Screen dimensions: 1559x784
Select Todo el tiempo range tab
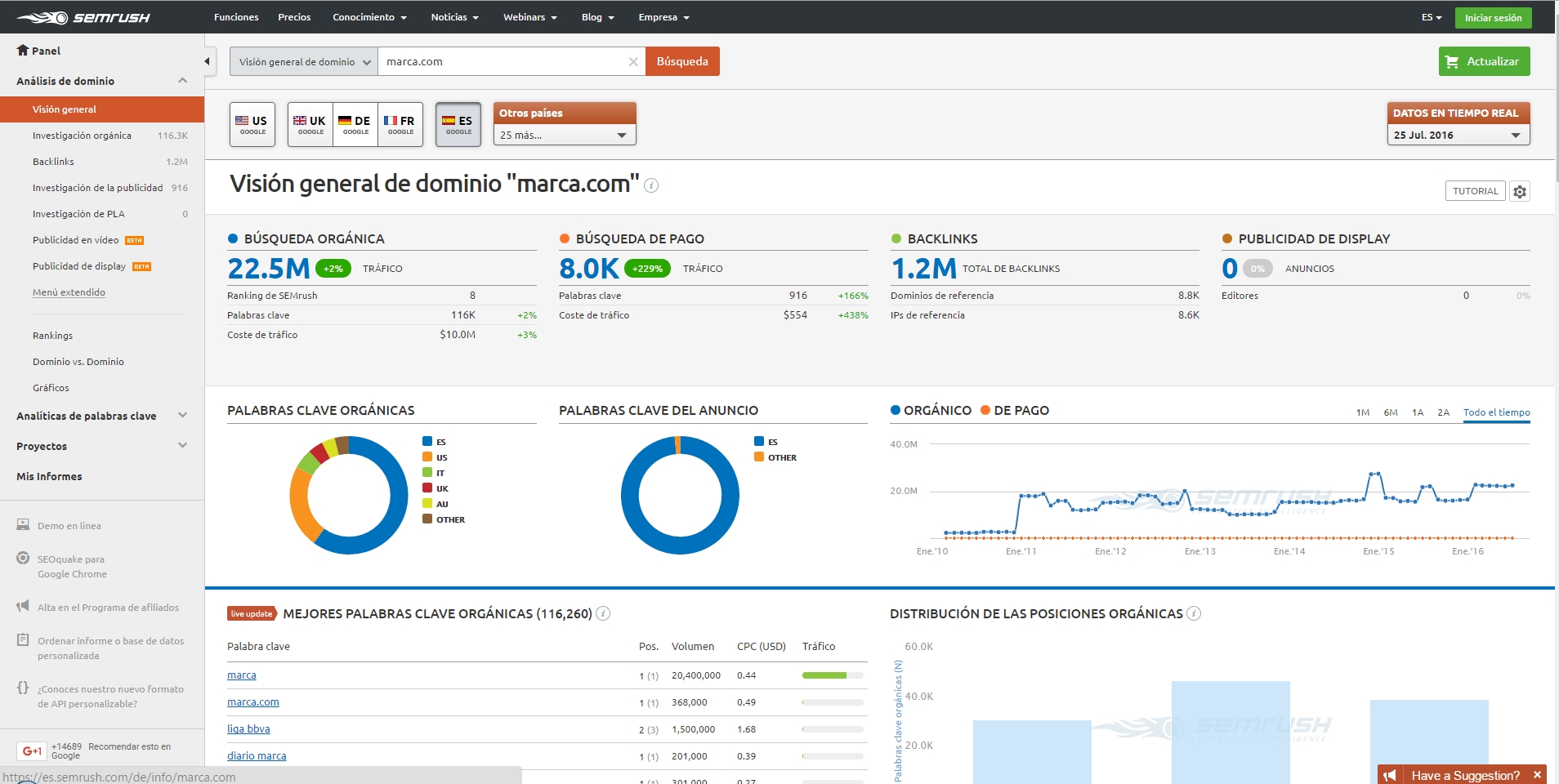1497,412
